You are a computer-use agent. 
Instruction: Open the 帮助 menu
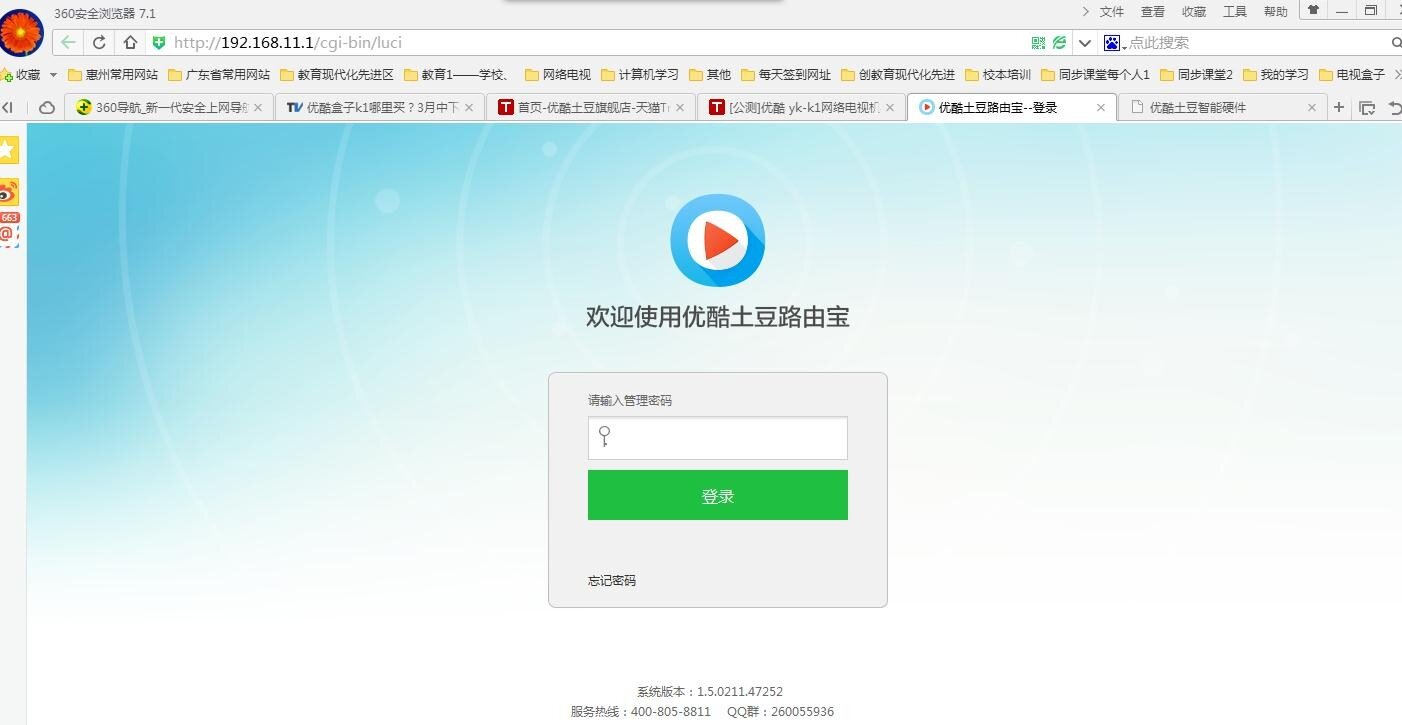click(1276, 12)
